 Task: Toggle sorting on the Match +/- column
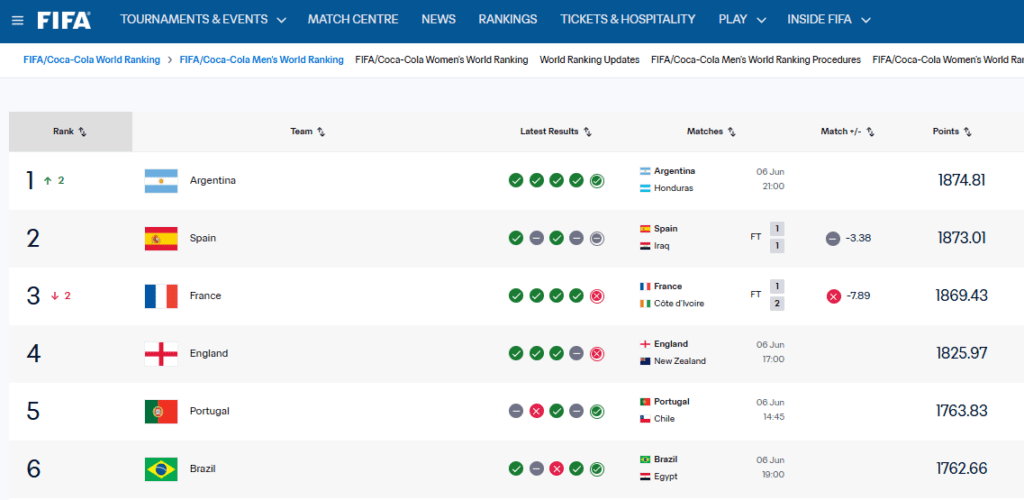[848, 131]
